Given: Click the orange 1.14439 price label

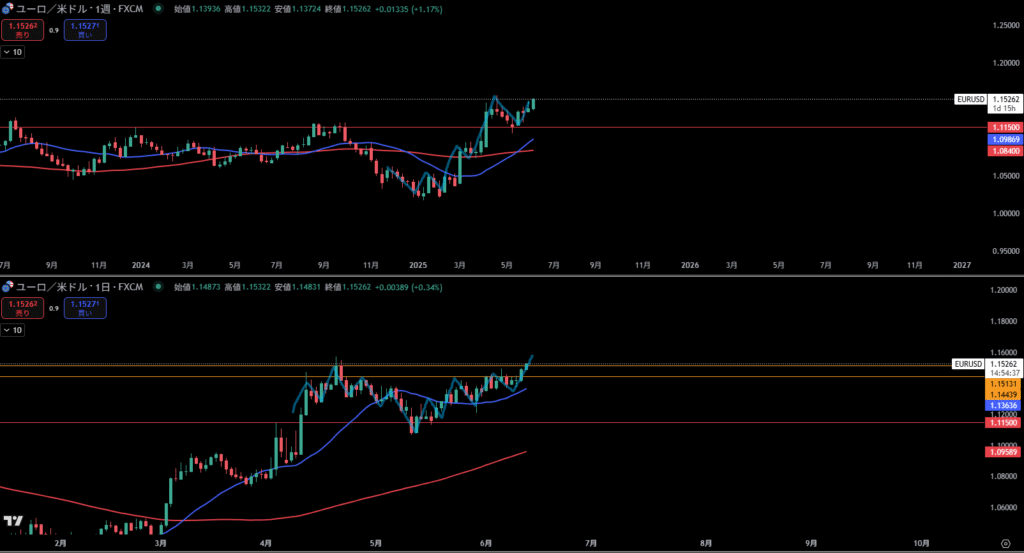Looking at the screenshot, I should pyautogui.click(x=1003, y=394).
